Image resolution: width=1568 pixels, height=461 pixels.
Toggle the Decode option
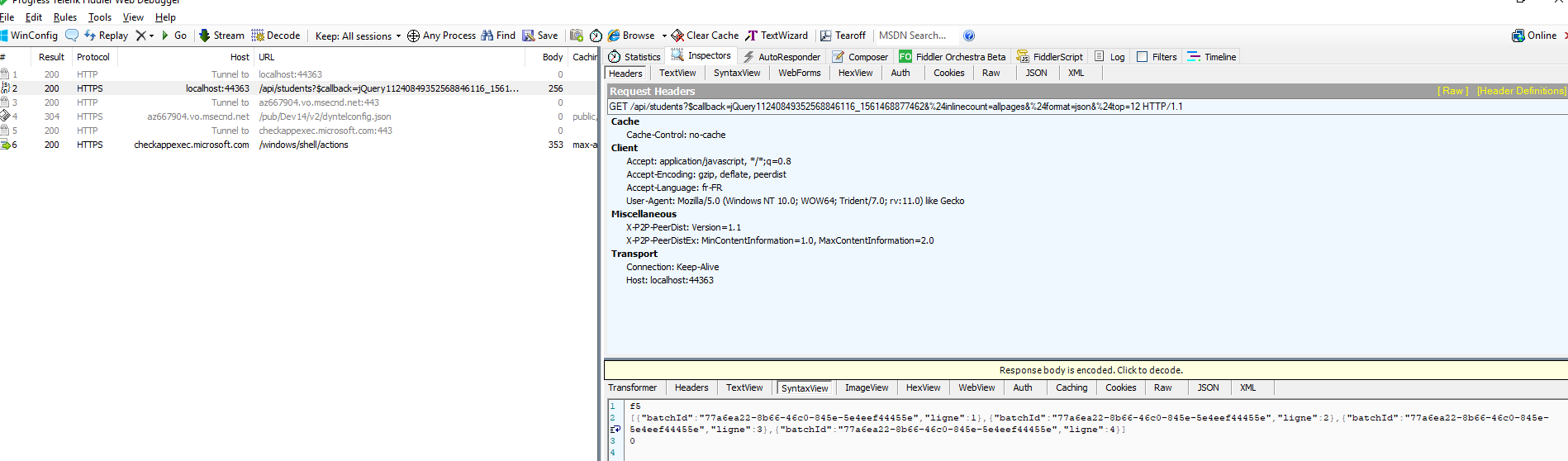tap(276, 36)
